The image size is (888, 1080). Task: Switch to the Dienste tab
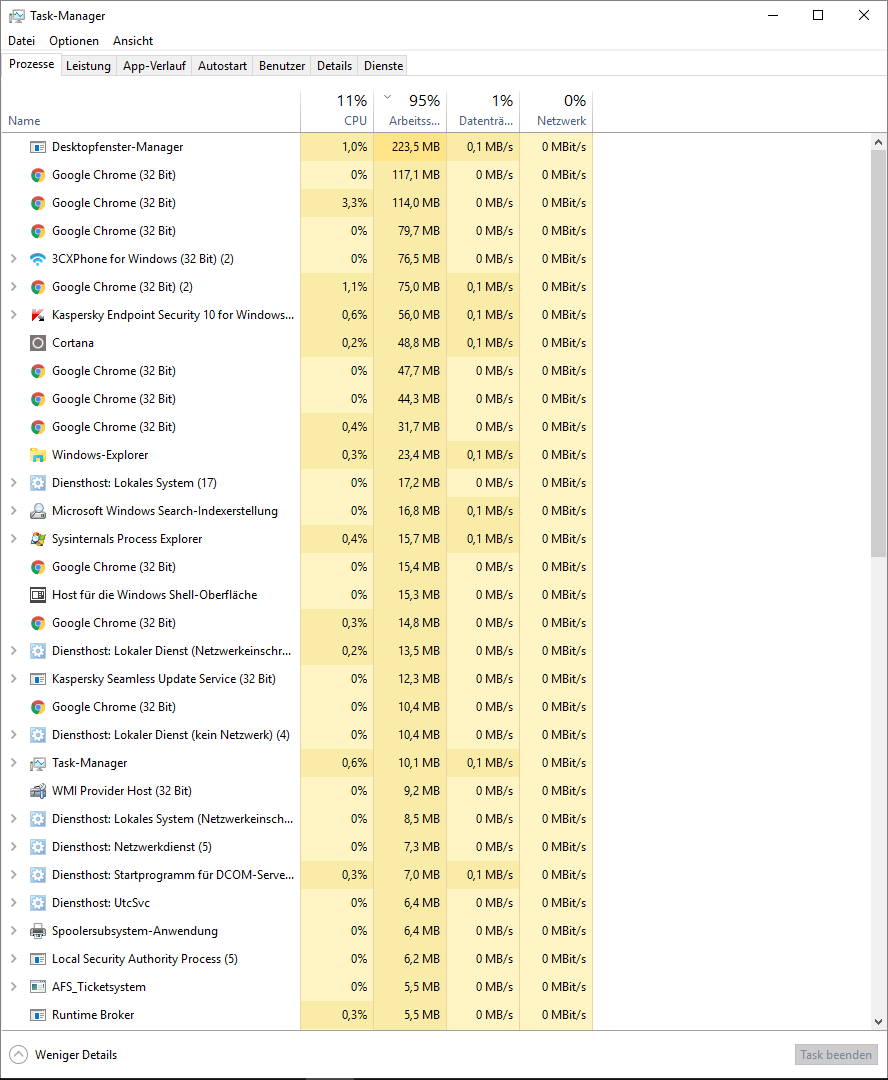(384, 66)
